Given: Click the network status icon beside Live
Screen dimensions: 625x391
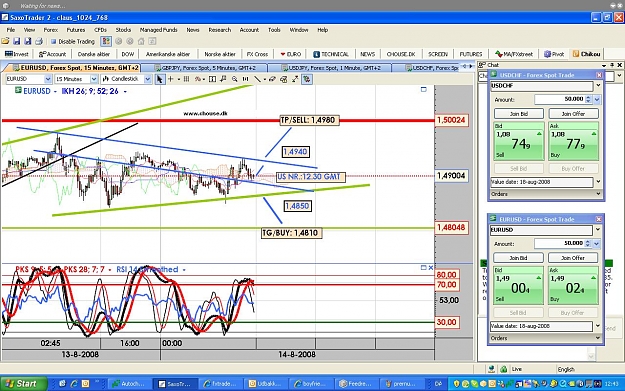Looking at the screenshot, I should click(491, 369).
